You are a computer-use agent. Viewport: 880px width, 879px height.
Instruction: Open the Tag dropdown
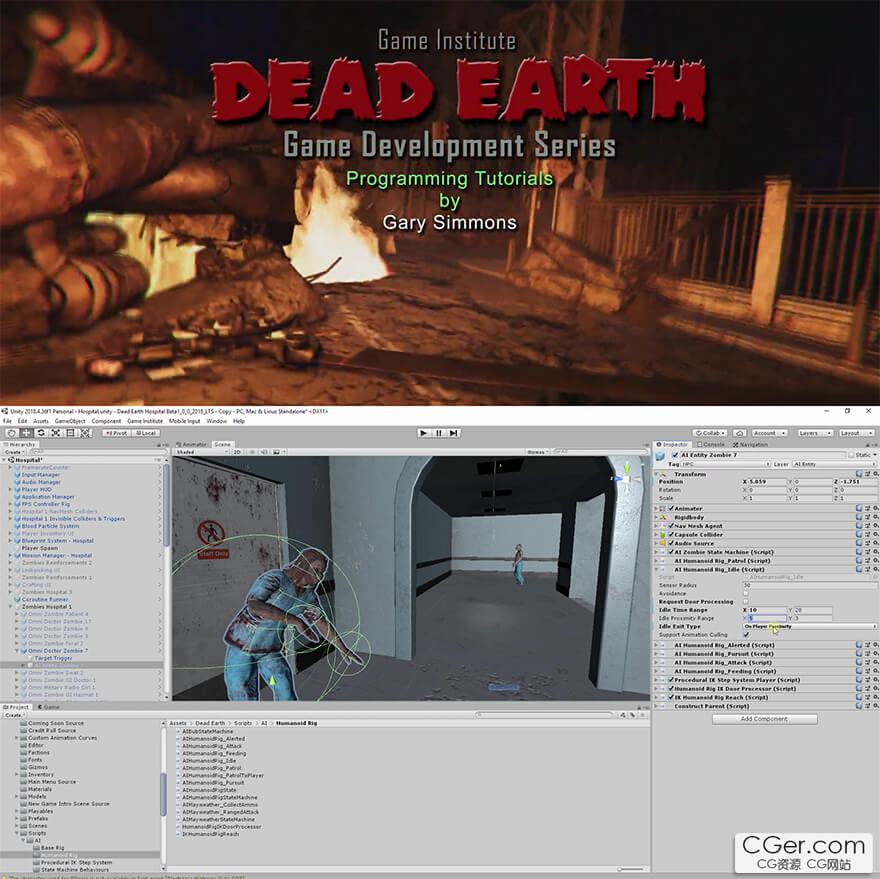(726, 464)
